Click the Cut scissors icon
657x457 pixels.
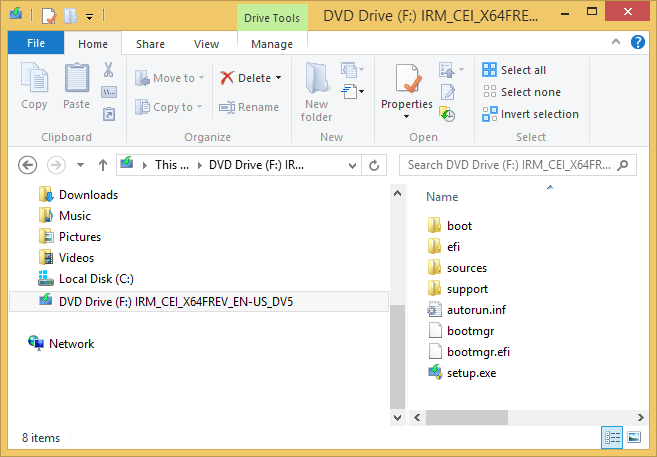pyautogui.click(x=109, y=70)
